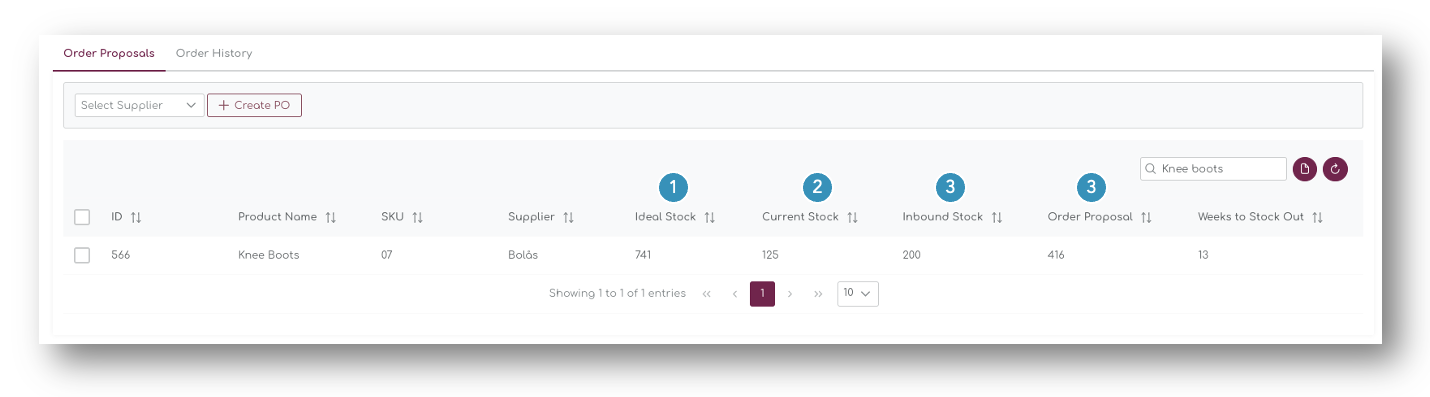Click the search field containing Knee boots
Viewport: 1430px width, 397px height.
click(x=1213, y=169)
